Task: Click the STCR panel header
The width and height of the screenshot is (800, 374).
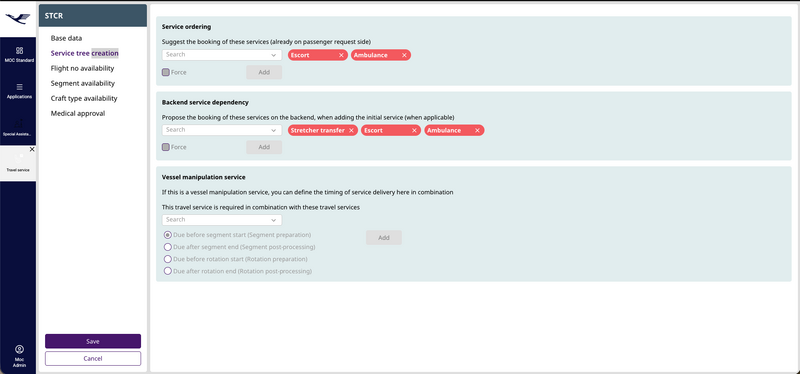Action: (93, 16)
